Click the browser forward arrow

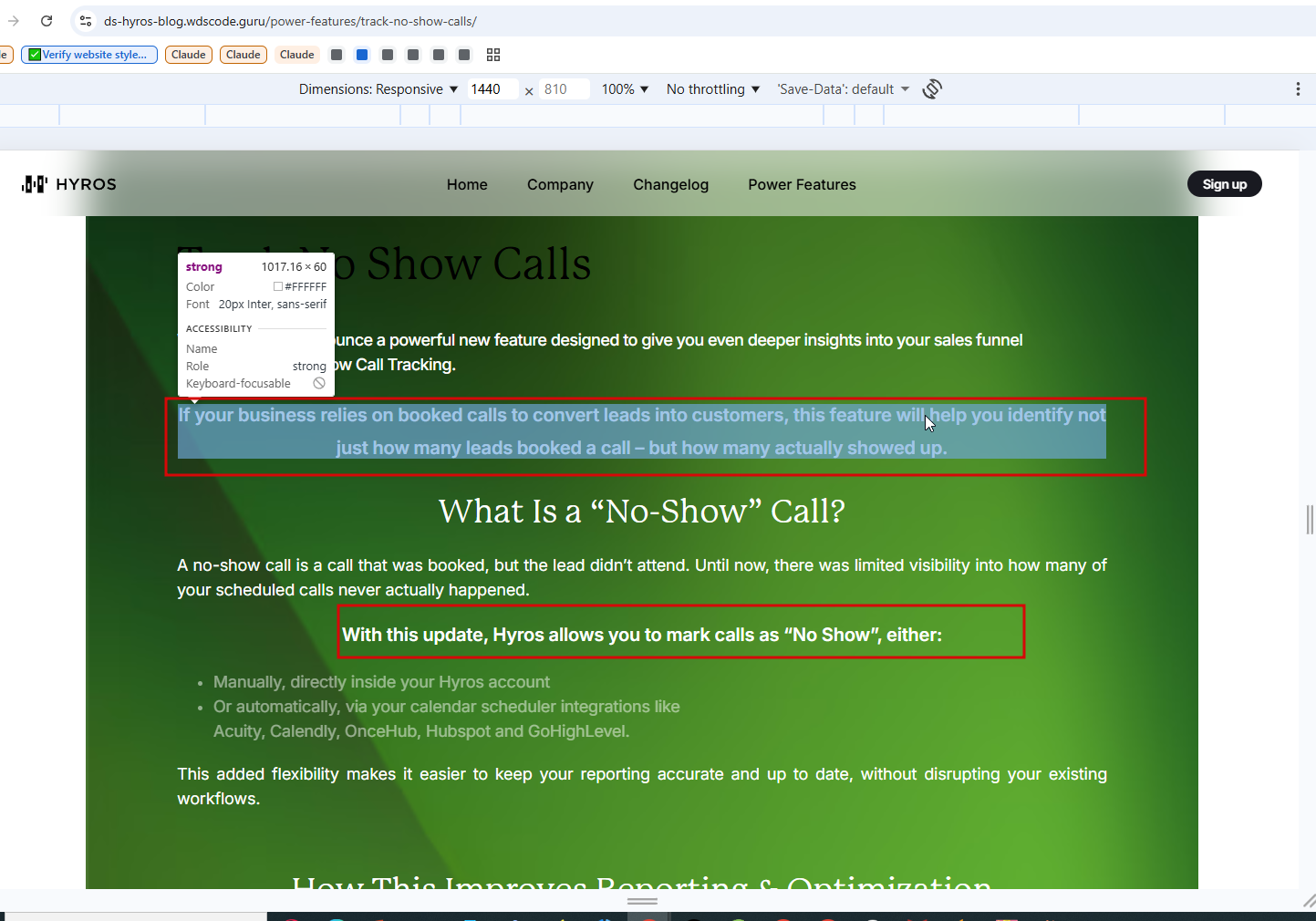coord(14,21)
